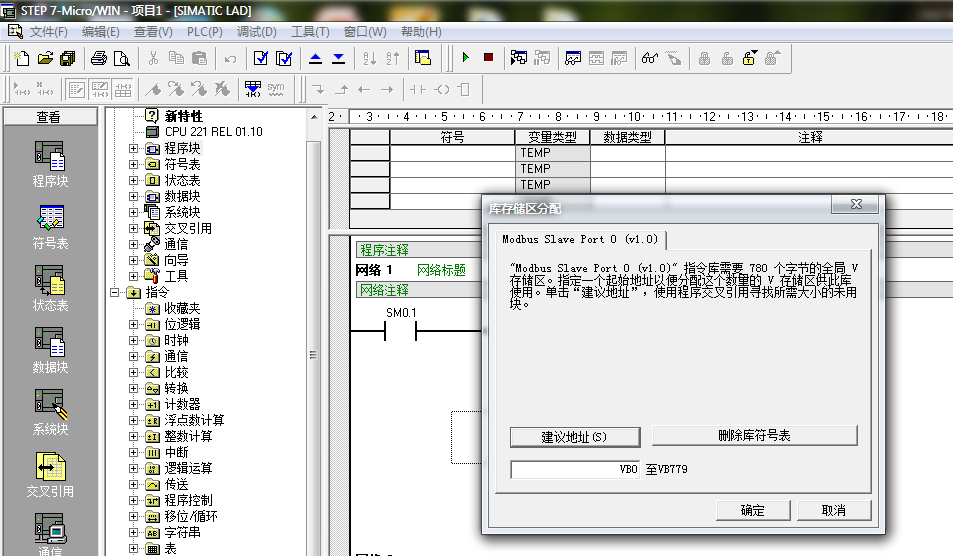Click the 删除库符号表 button
This screenshot has height=556, width=953.
coord(754,436)
